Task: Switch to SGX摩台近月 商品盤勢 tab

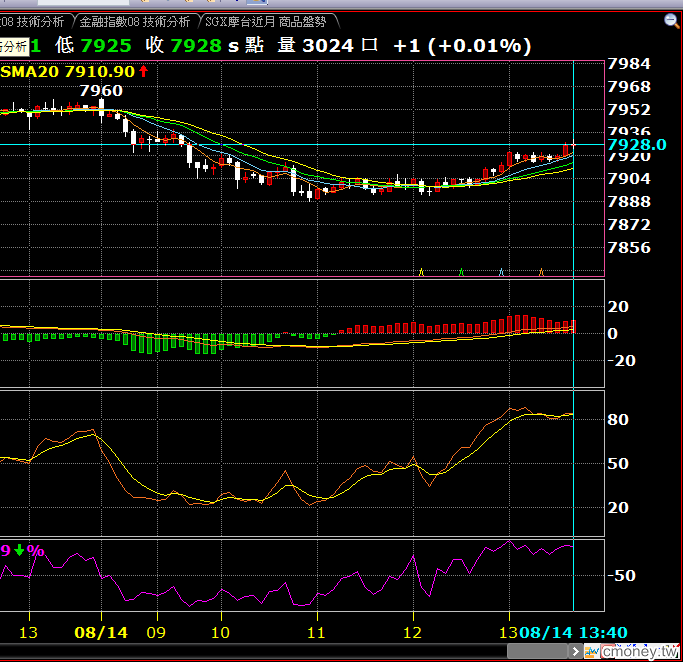Action: pyautogui.click(x=266, y=21)
